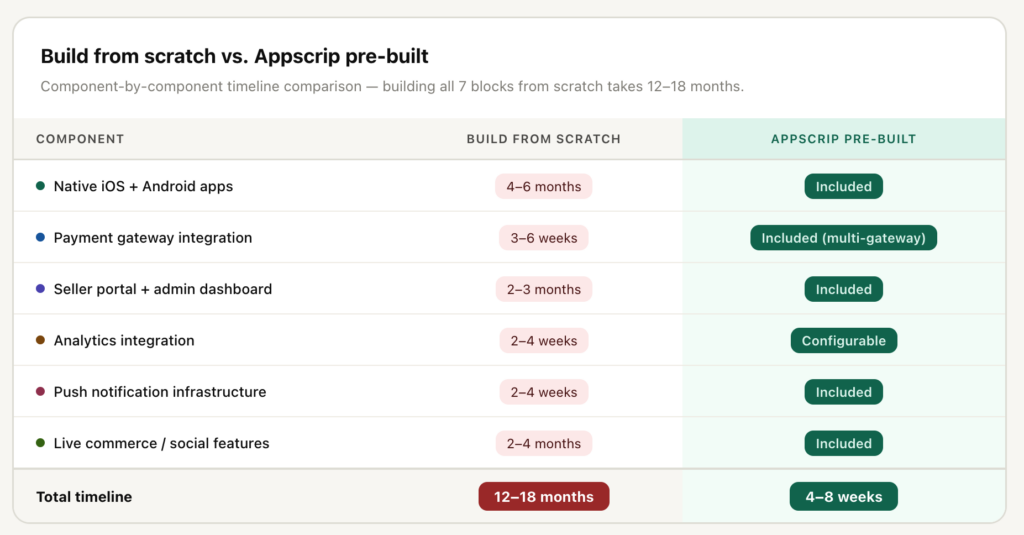Click the Included (multi-gateway) badge
The image size is (1024, 535).
(843, 238)
